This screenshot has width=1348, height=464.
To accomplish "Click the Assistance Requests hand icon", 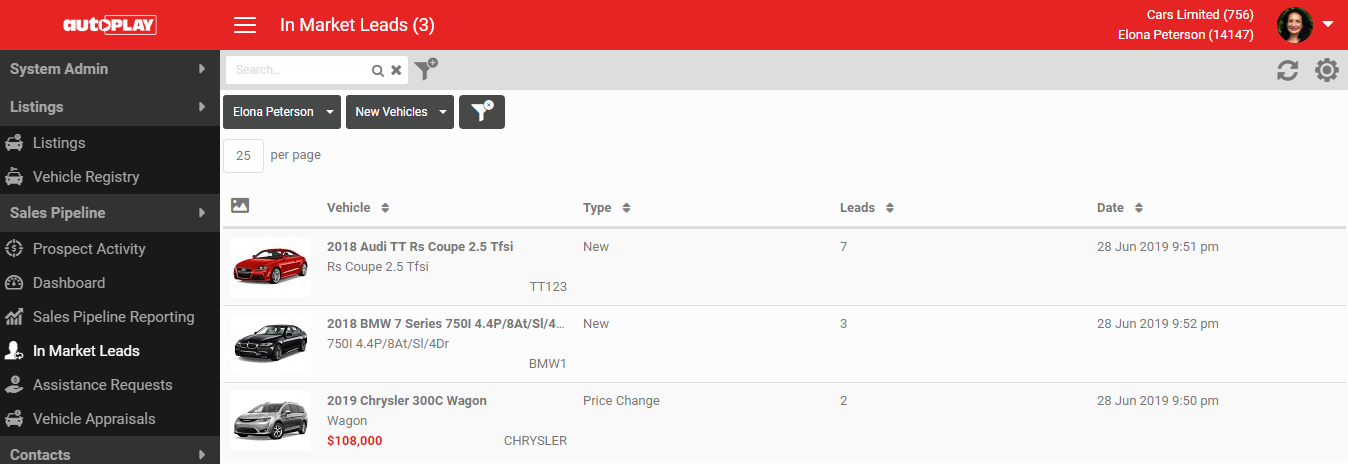I will (x=14, y=385).
